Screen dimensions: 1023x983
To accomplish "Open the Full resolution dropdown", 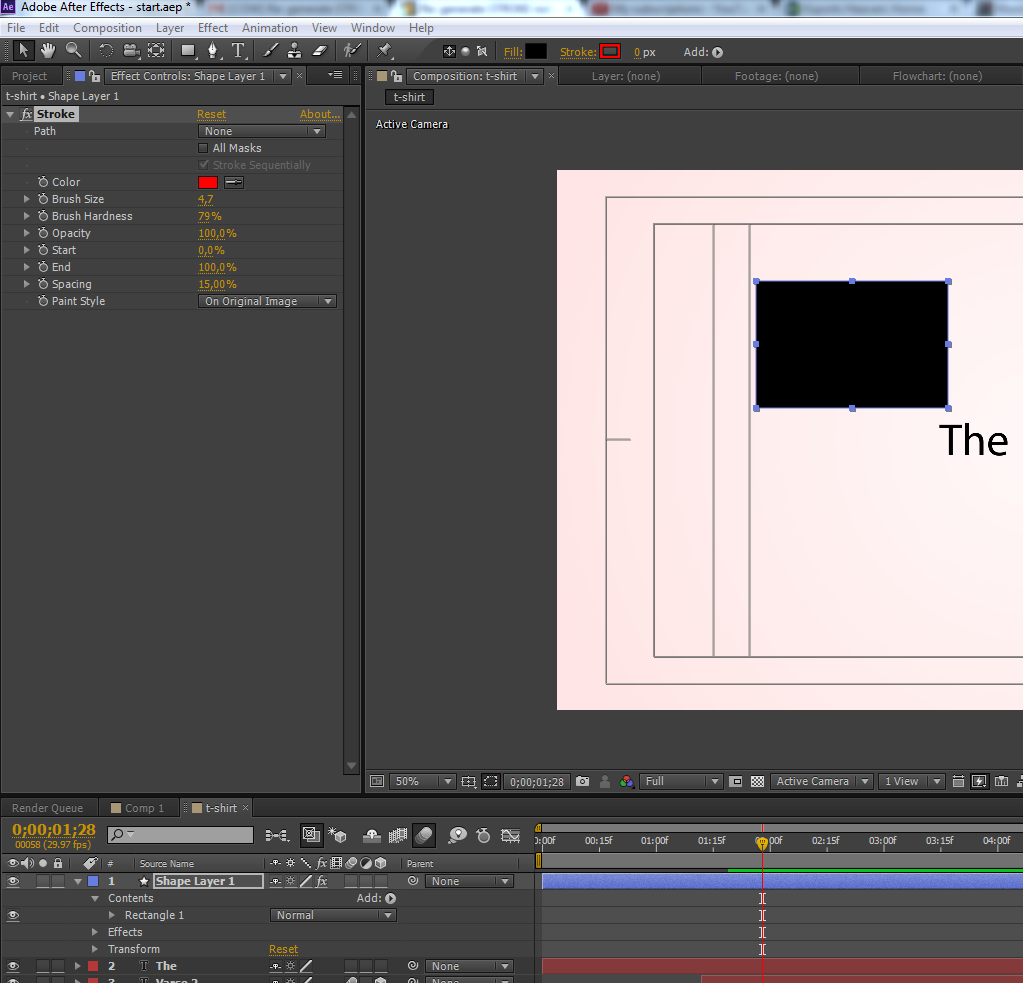I will click(680, 781).
